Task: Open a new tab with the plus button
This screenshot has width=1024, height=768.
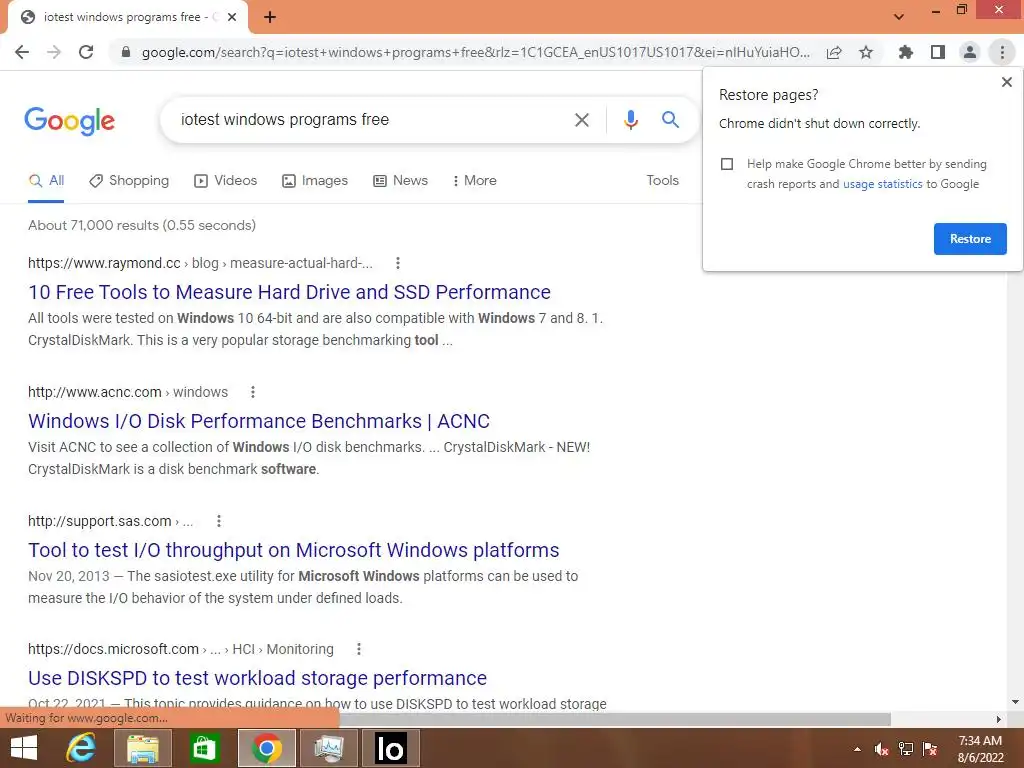Action: [x=270, y=18]
